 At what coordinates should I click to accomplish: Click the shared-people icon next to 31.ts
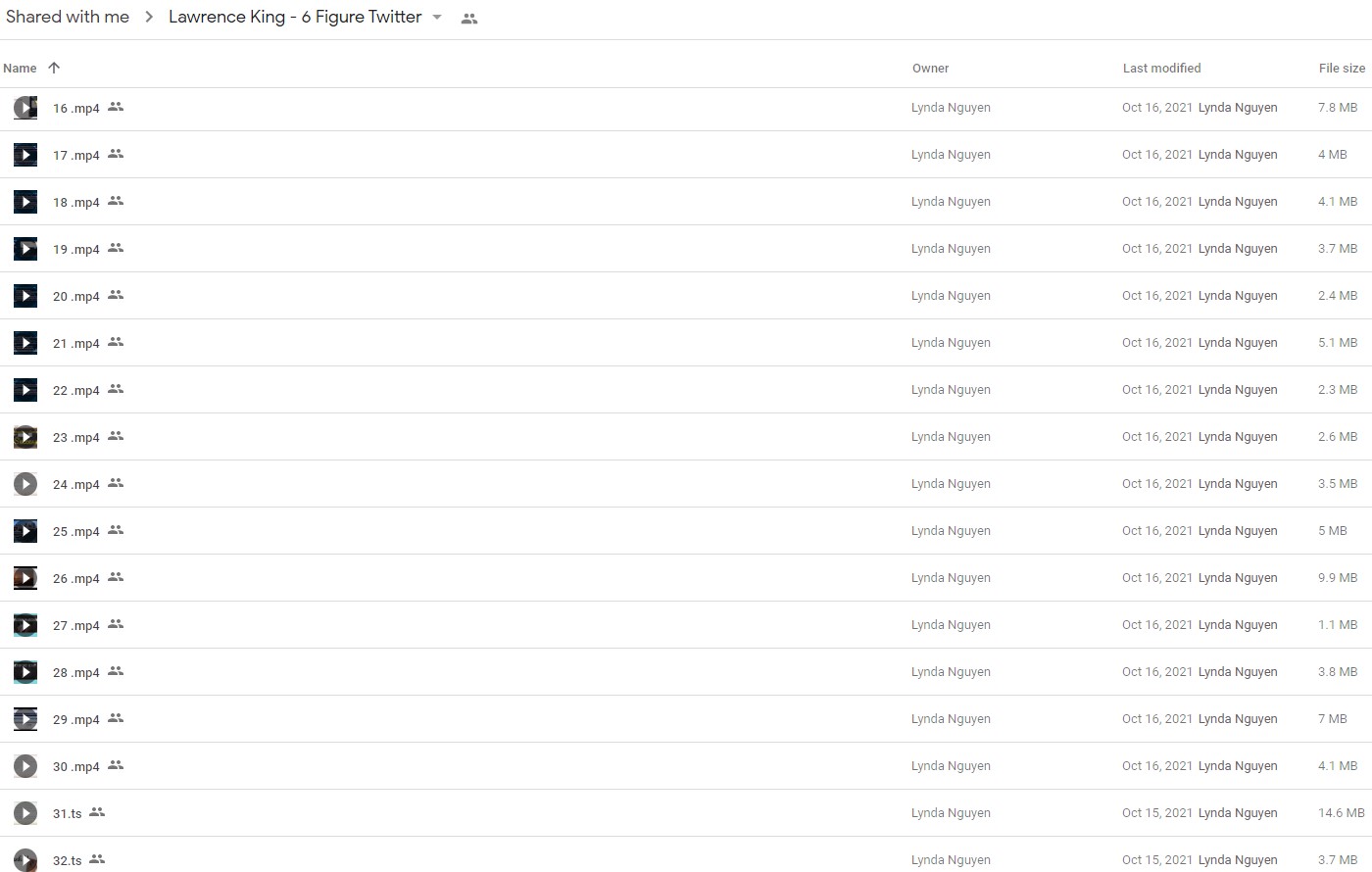point(97,812)
